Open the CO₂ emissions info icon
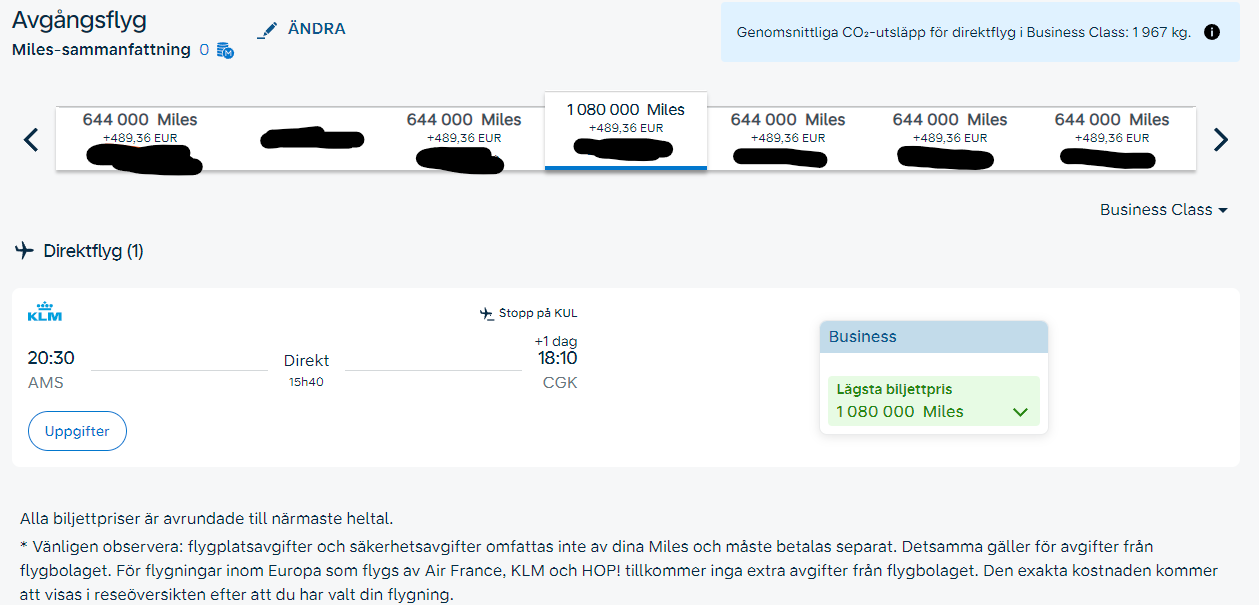This screenshot has height=605, width=1259. 1212,32
